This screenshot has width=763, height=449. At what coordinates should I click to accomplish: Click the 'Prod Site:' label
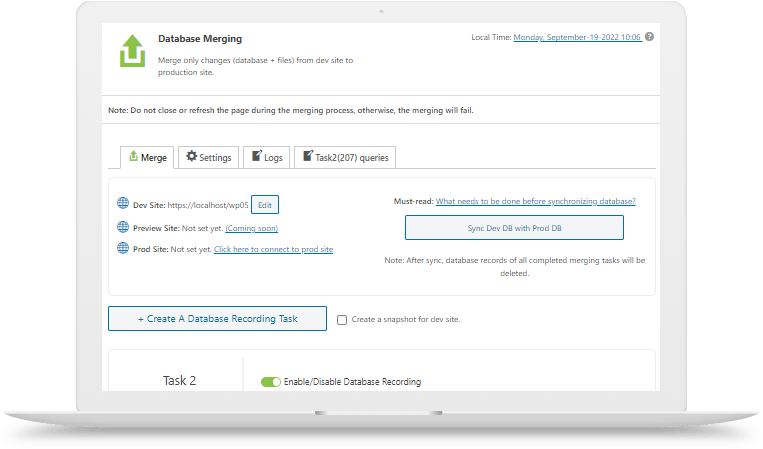(x=151, y=249)
